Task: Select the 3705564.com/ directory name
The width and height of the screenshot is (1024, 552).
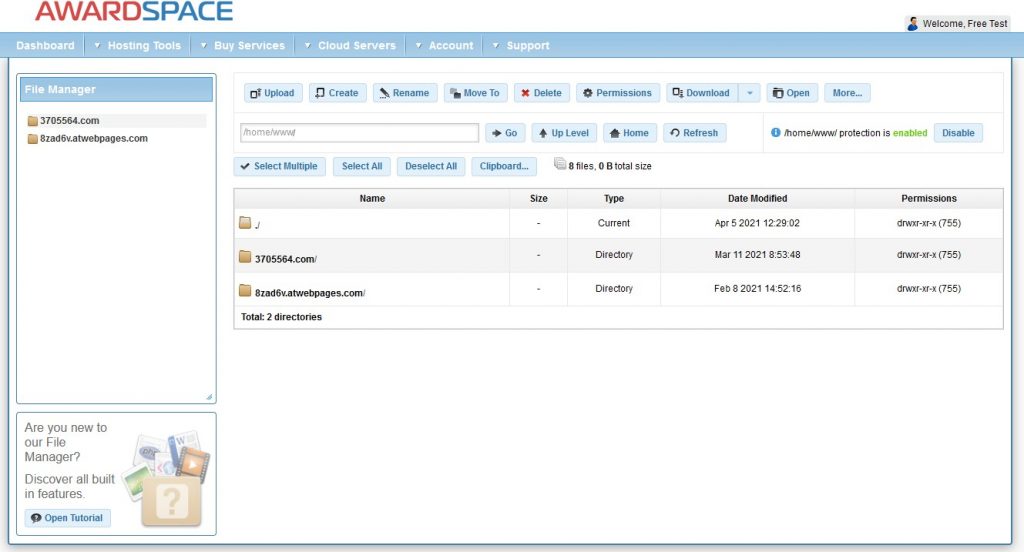Action: pyautogui.click(x=285, y=259)
